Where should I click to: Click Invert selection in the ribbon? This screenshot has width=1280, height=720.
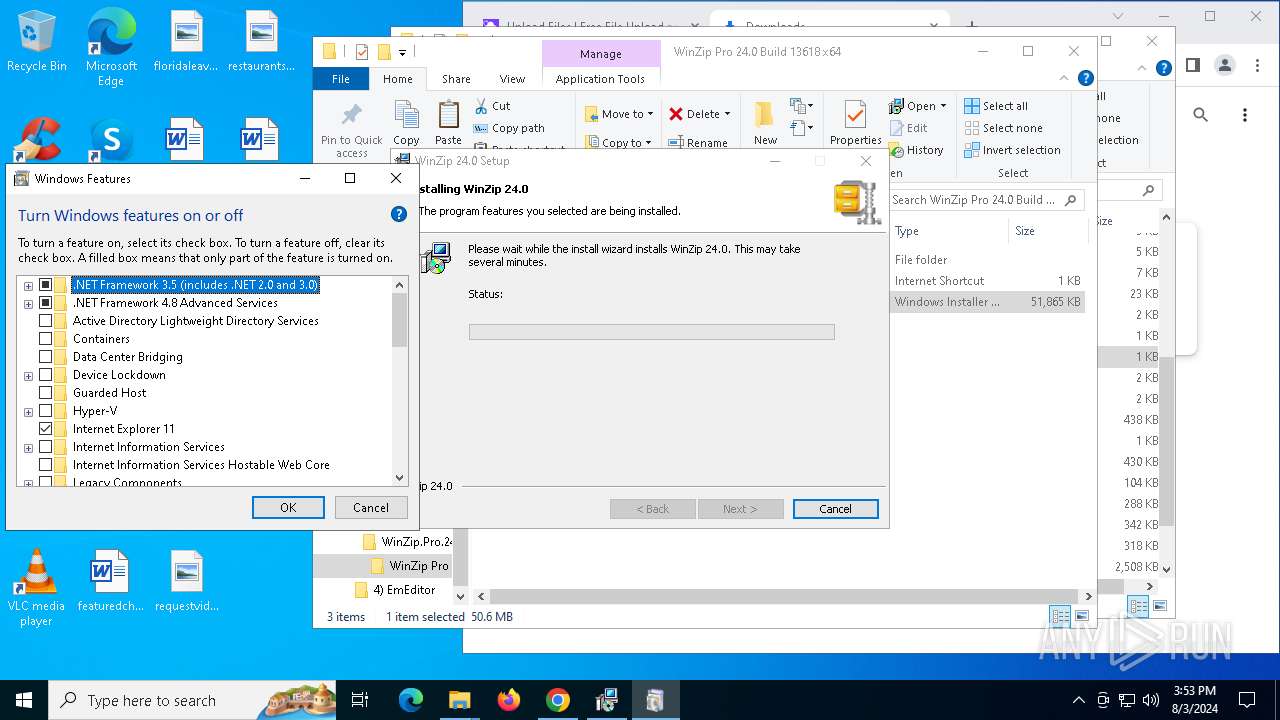point(1012,150)
